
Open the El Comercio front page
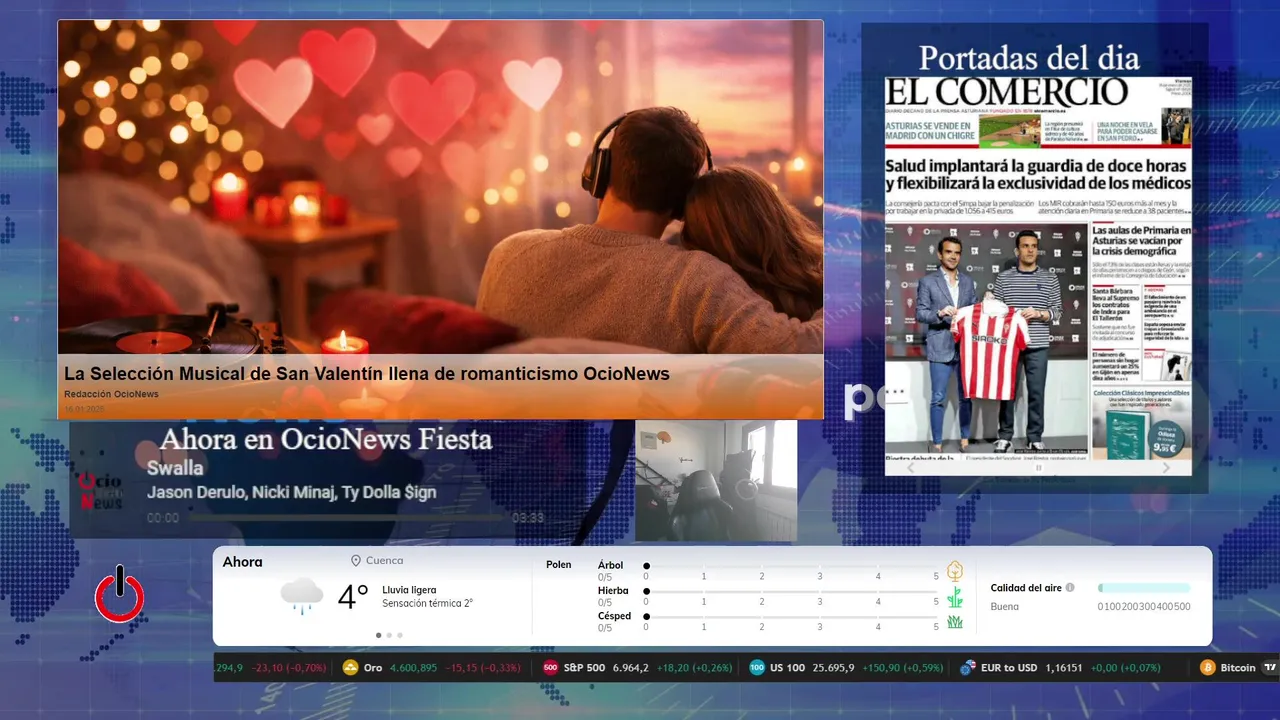pos(1038,266)
